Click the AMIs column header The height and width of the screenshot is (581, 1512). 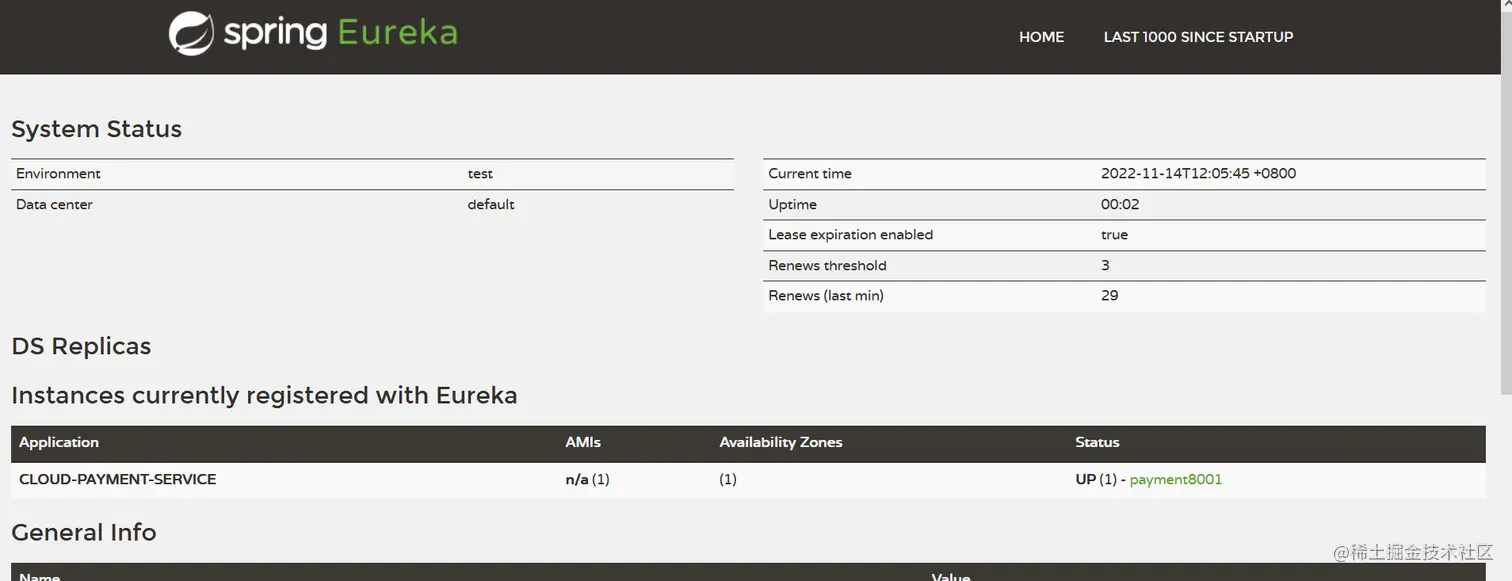coord(583,442)
